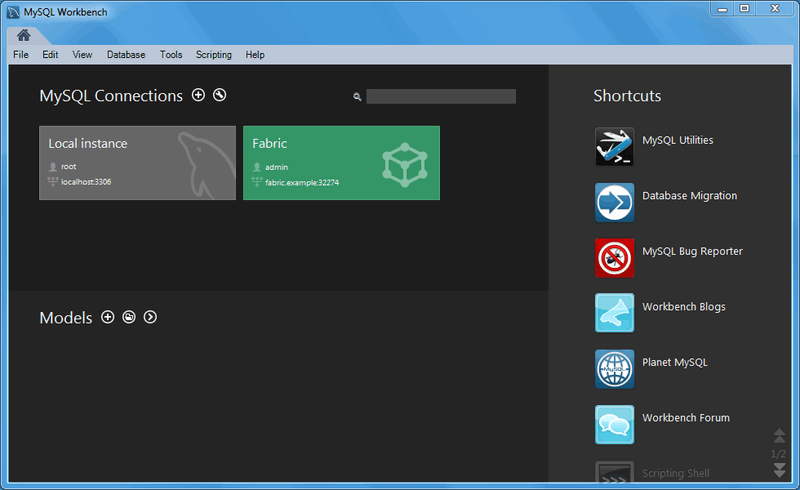800x490 pixels.
Task: Open the Scripting menu
Action: pyautogui.click(x=214, y=55)
